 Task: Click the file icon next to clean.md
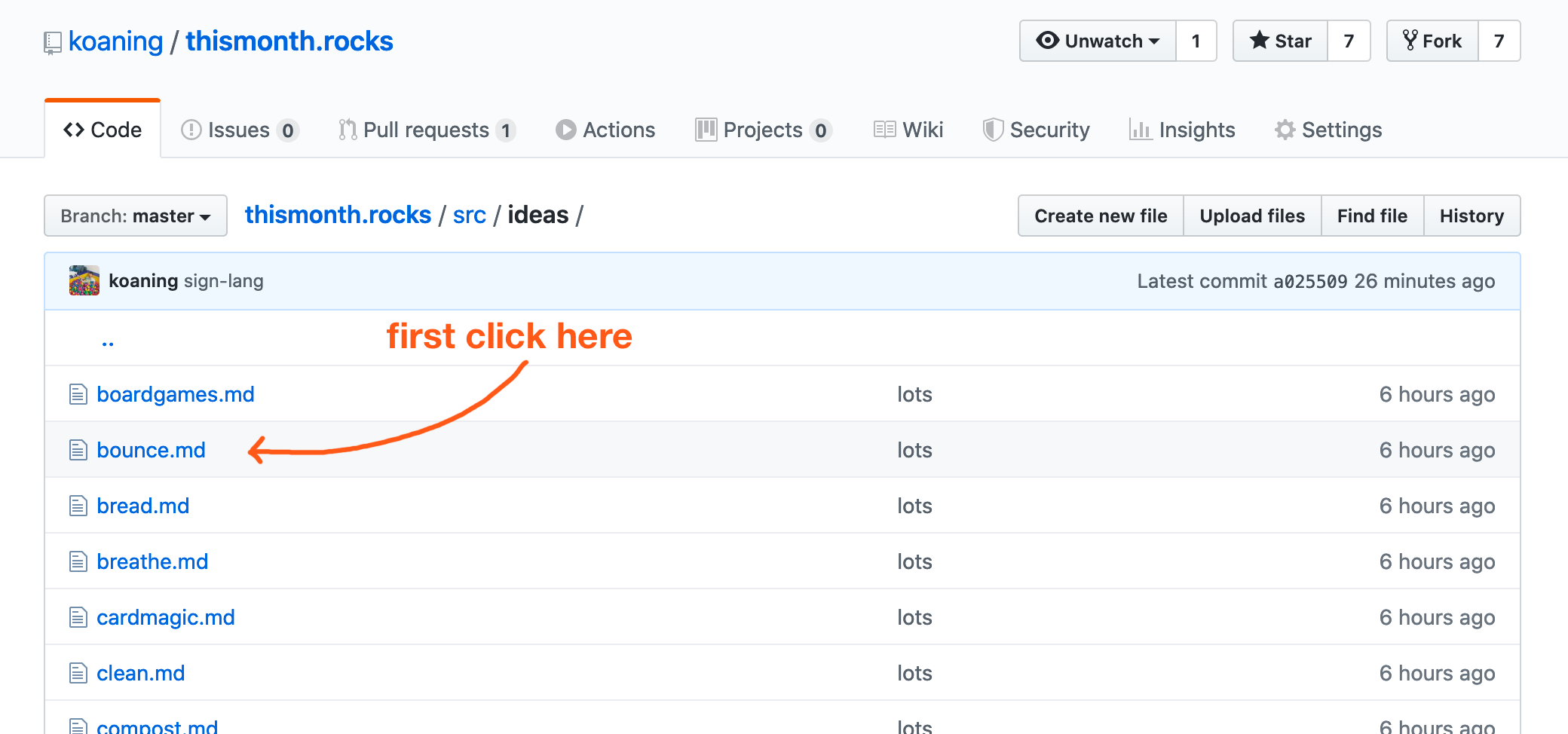(x=78, y=673)
